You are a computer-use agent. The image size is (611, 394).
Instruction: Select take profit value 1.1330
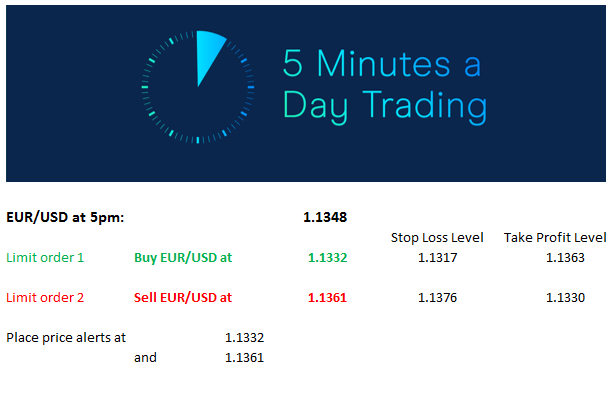[x=565, y=298]
